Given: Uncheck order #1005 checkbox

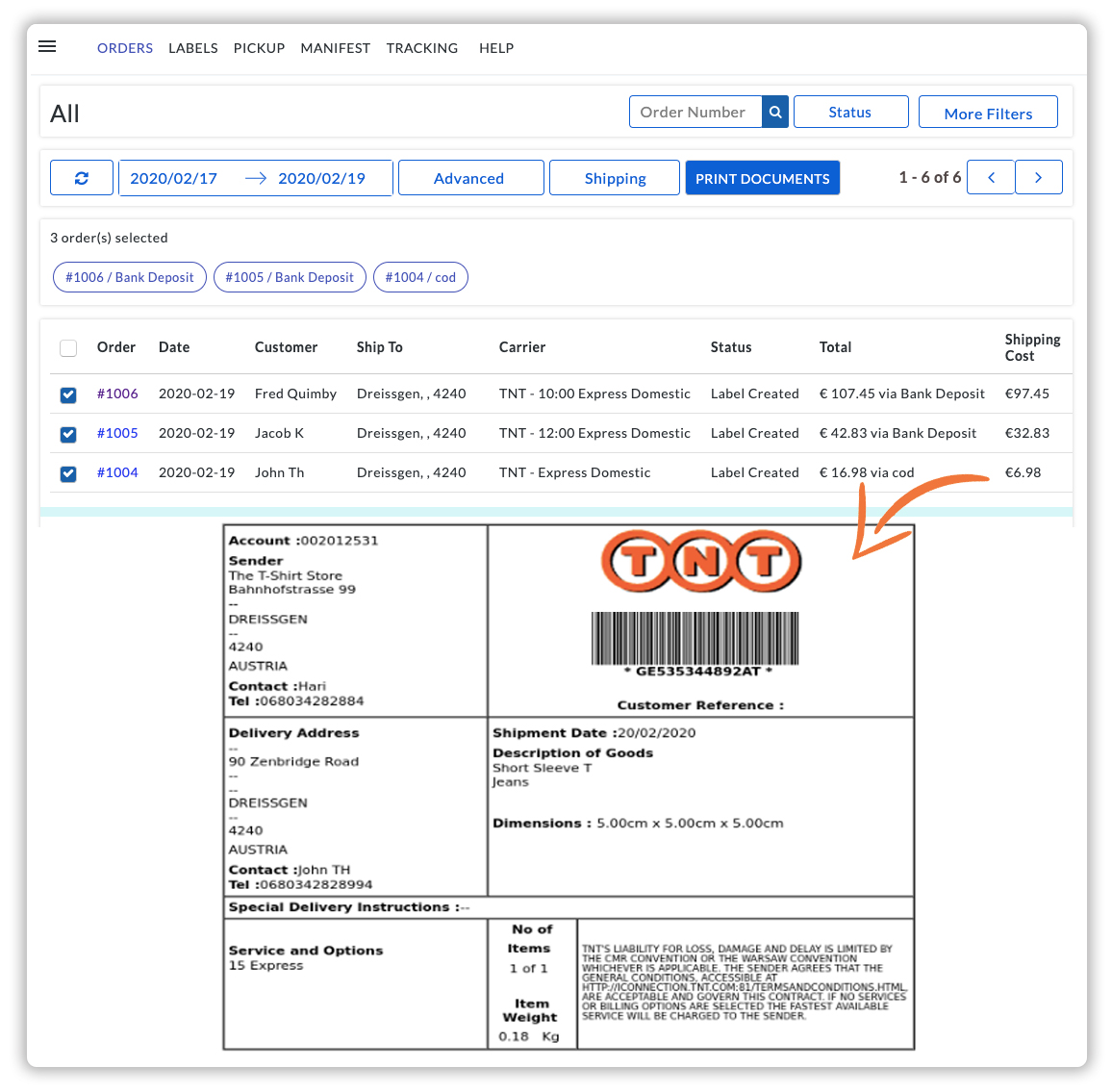Looking at the screenshot, I should click(x=68, y=434).
